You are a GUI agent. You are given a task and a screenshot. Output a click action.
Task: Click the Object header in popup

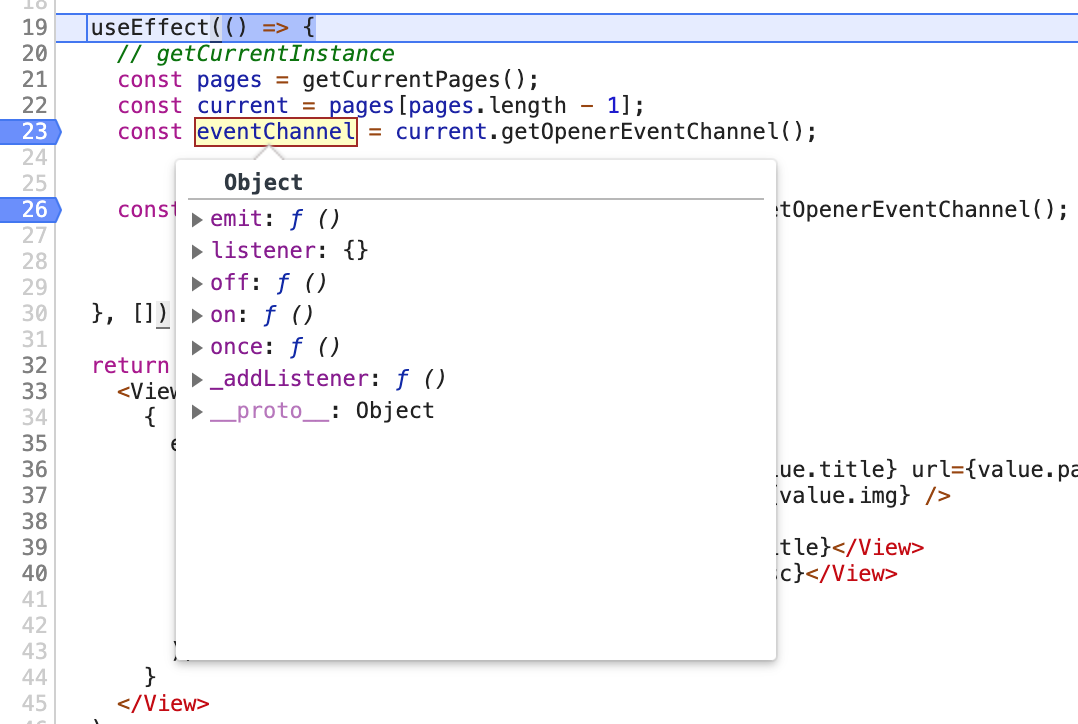263,183
